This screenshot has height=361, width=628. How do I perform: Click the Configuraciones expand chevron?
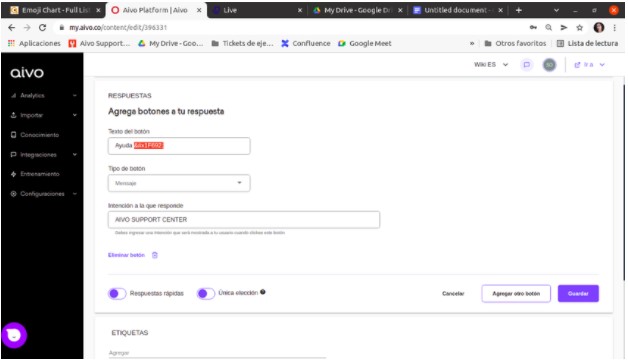pos(74,194)
